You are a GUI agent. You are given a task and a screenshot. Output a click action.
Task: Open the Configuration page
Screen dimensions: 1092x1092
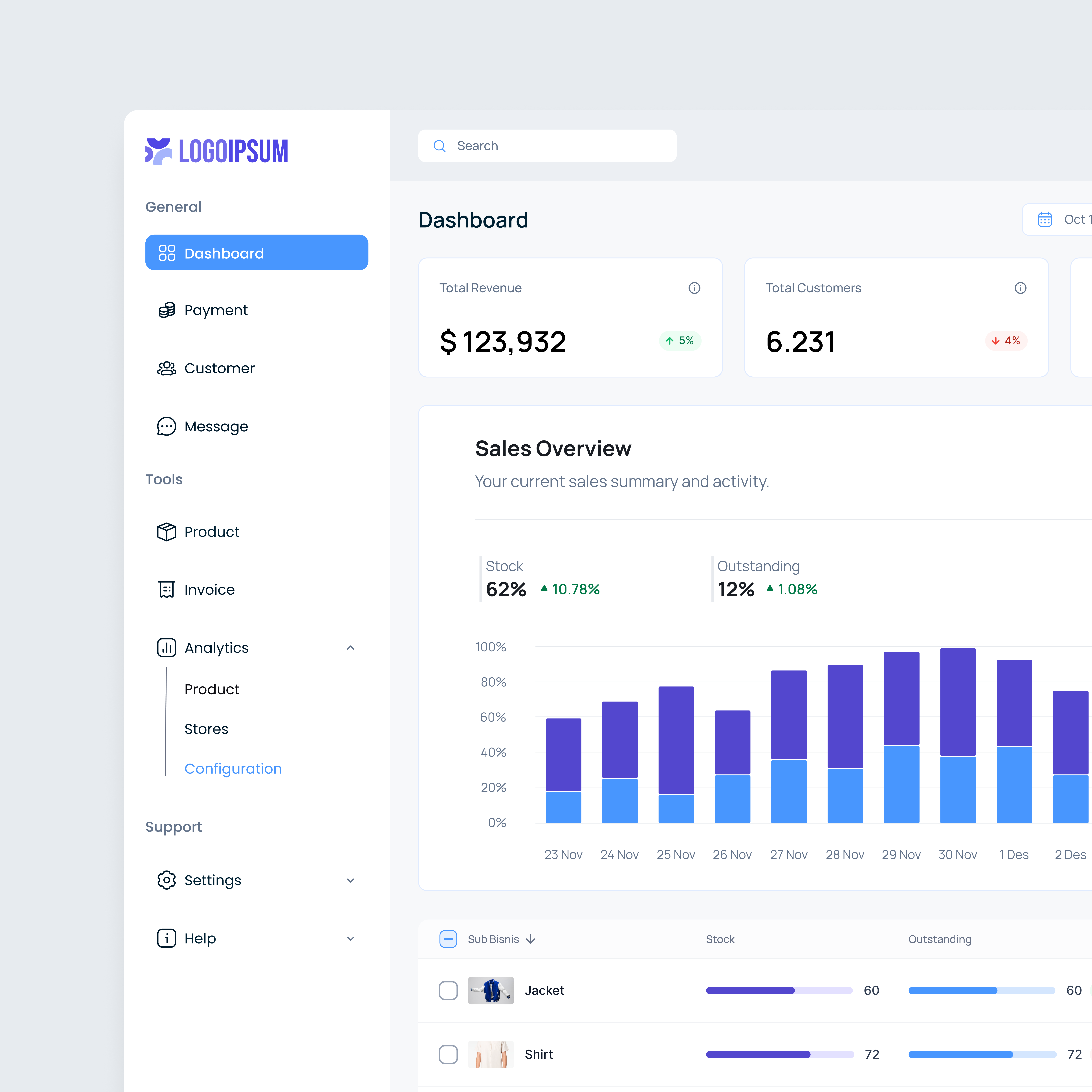tap(233, 768)
